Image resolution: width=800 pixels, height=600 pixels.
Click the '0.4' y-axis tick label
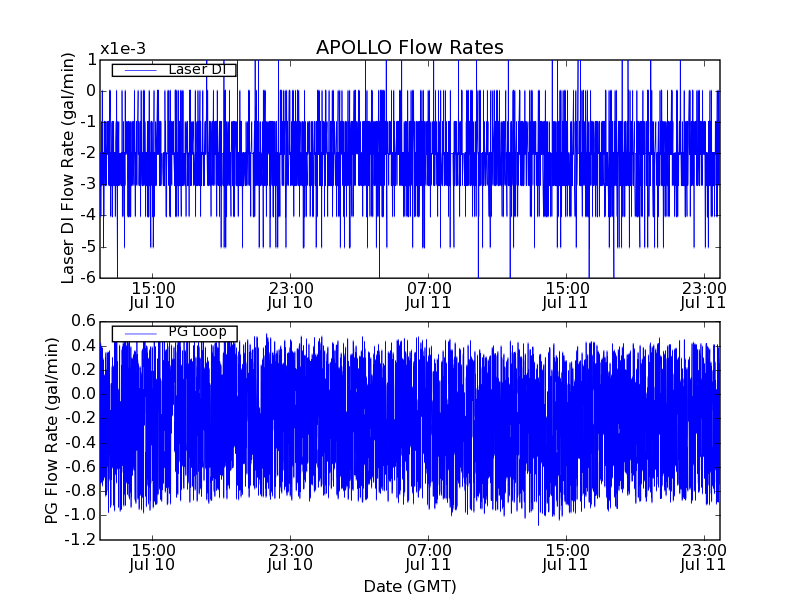pyautogui.click(x=84, y=345)
